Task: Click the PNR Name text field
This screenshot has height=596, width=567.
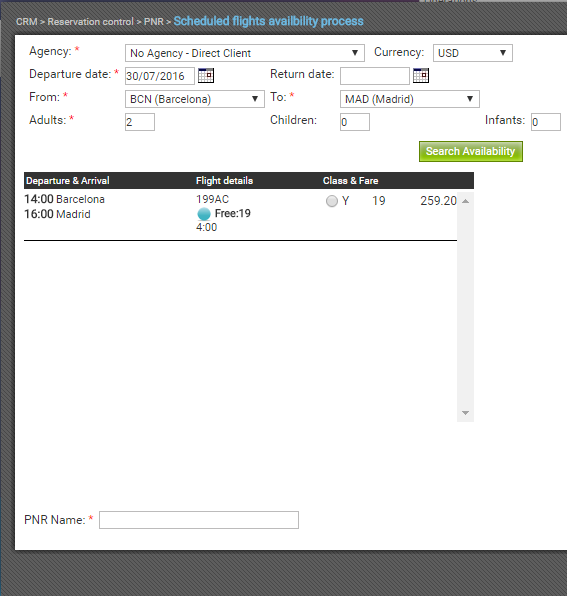Action: click(199, 520)
